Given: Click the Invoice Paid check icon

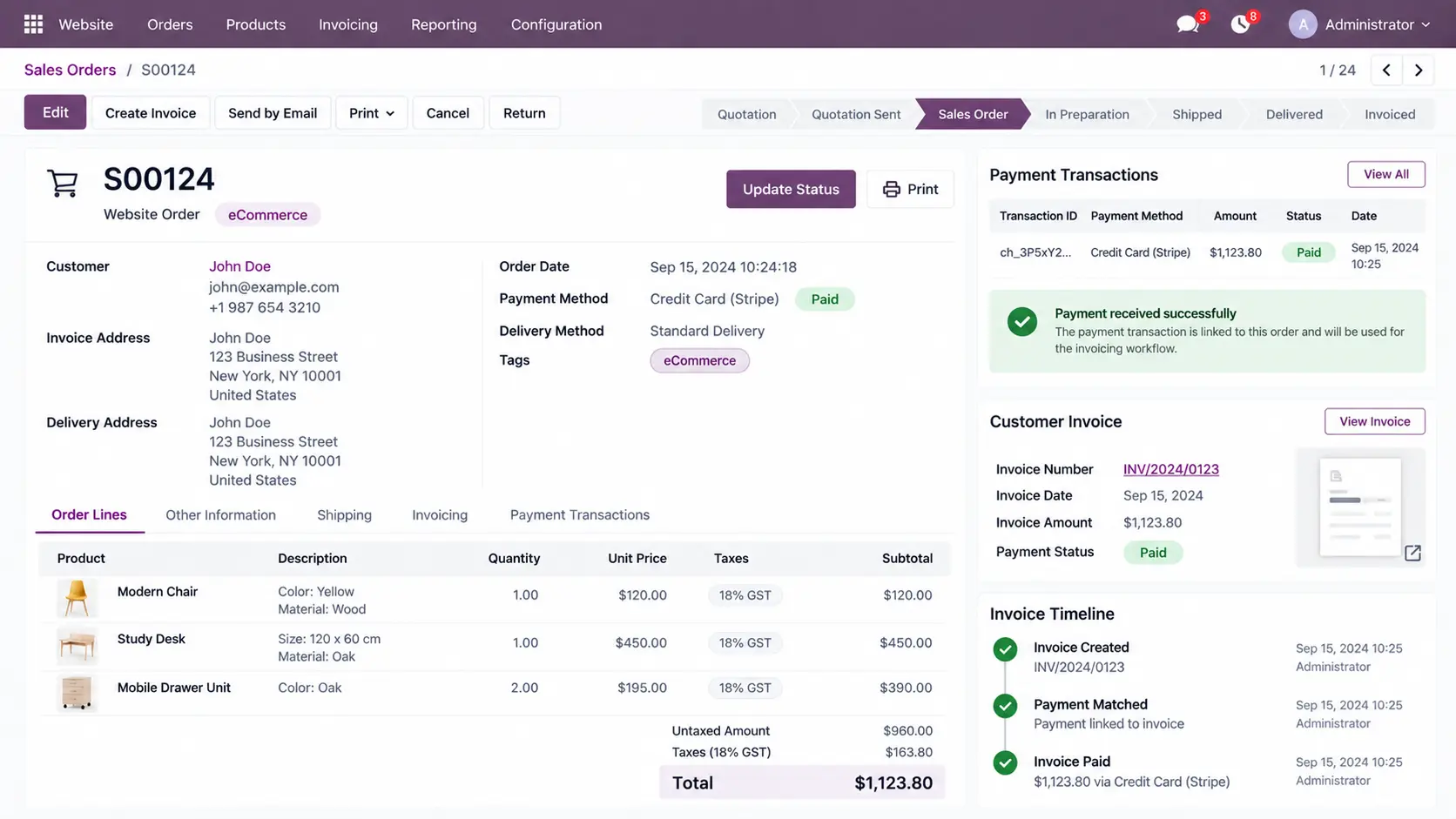Looking at the screenshot, I should click(1005, 763).
